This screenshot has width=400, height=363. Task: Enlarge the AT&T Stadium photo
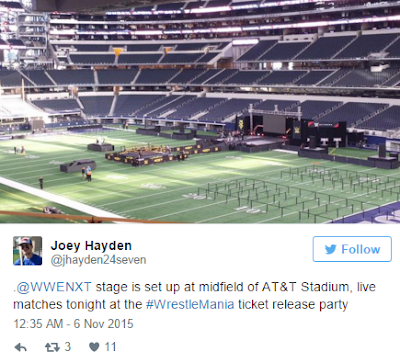(x=200, y=111)
